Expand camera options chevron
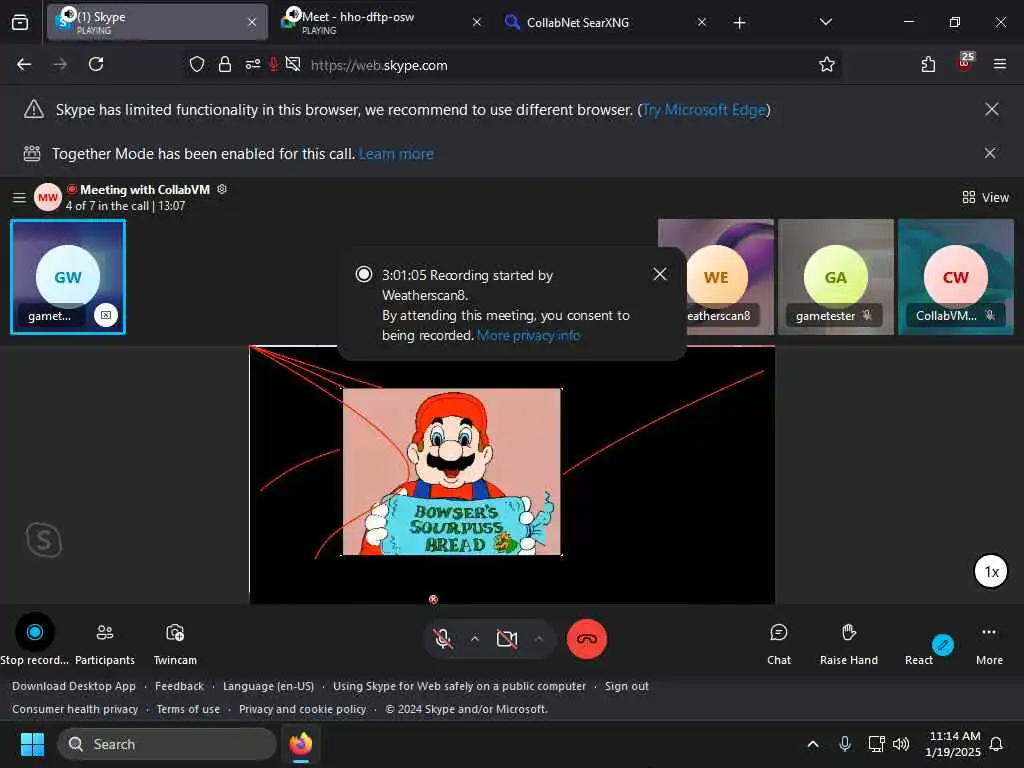Screen dimensions: 1024x768 click(539, 639)
